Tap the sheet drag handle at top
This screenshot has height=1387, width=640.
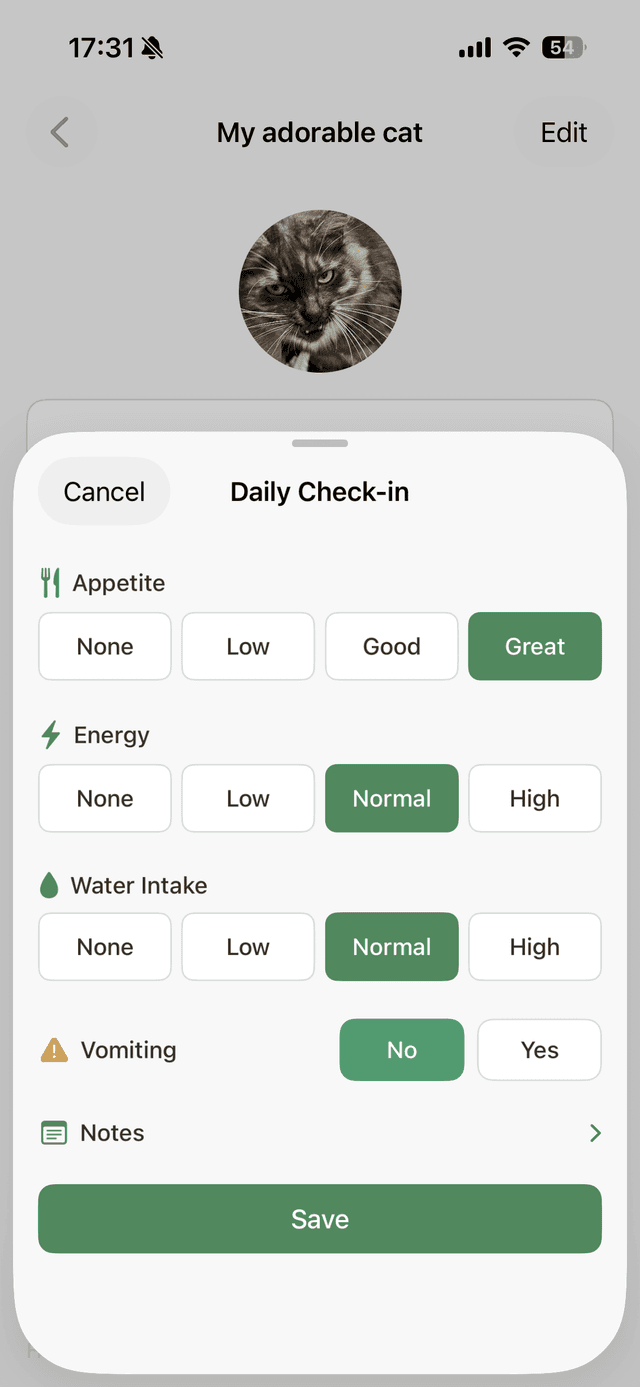pyautogui.click(x=319, y=442)
